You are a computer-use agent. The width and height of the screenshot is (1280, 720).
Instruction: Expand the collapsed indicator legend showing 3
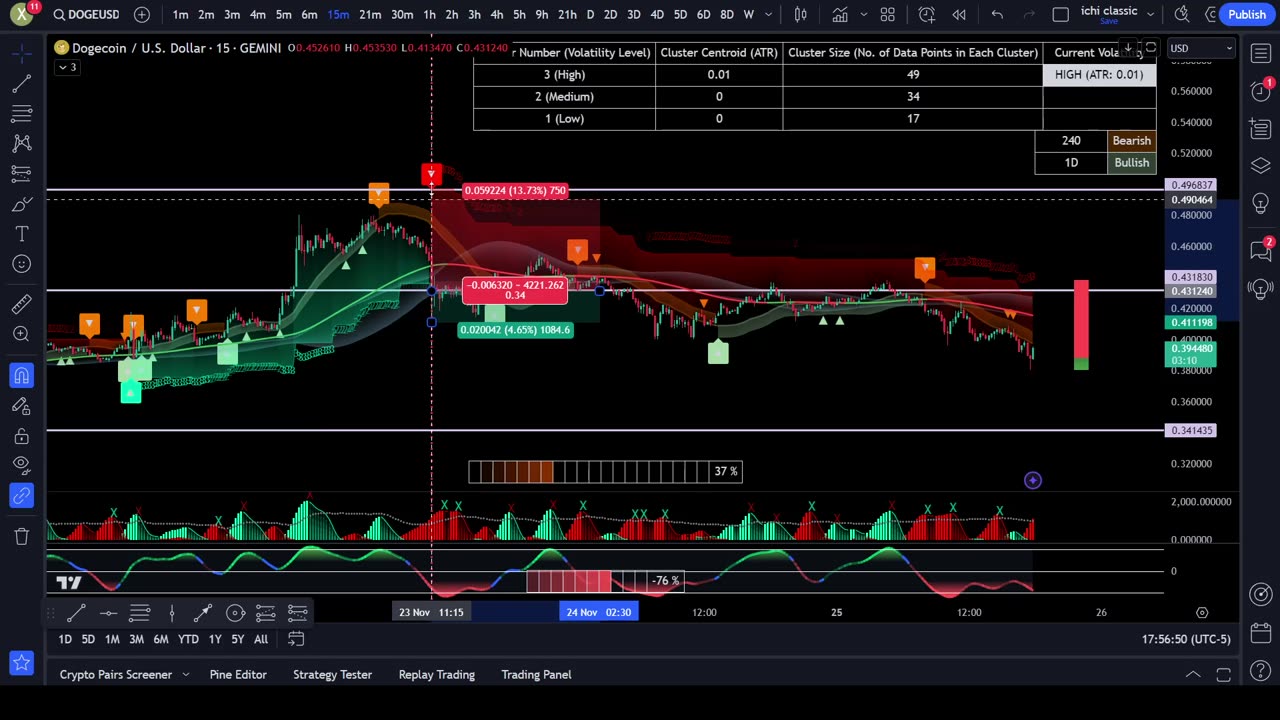67,67
